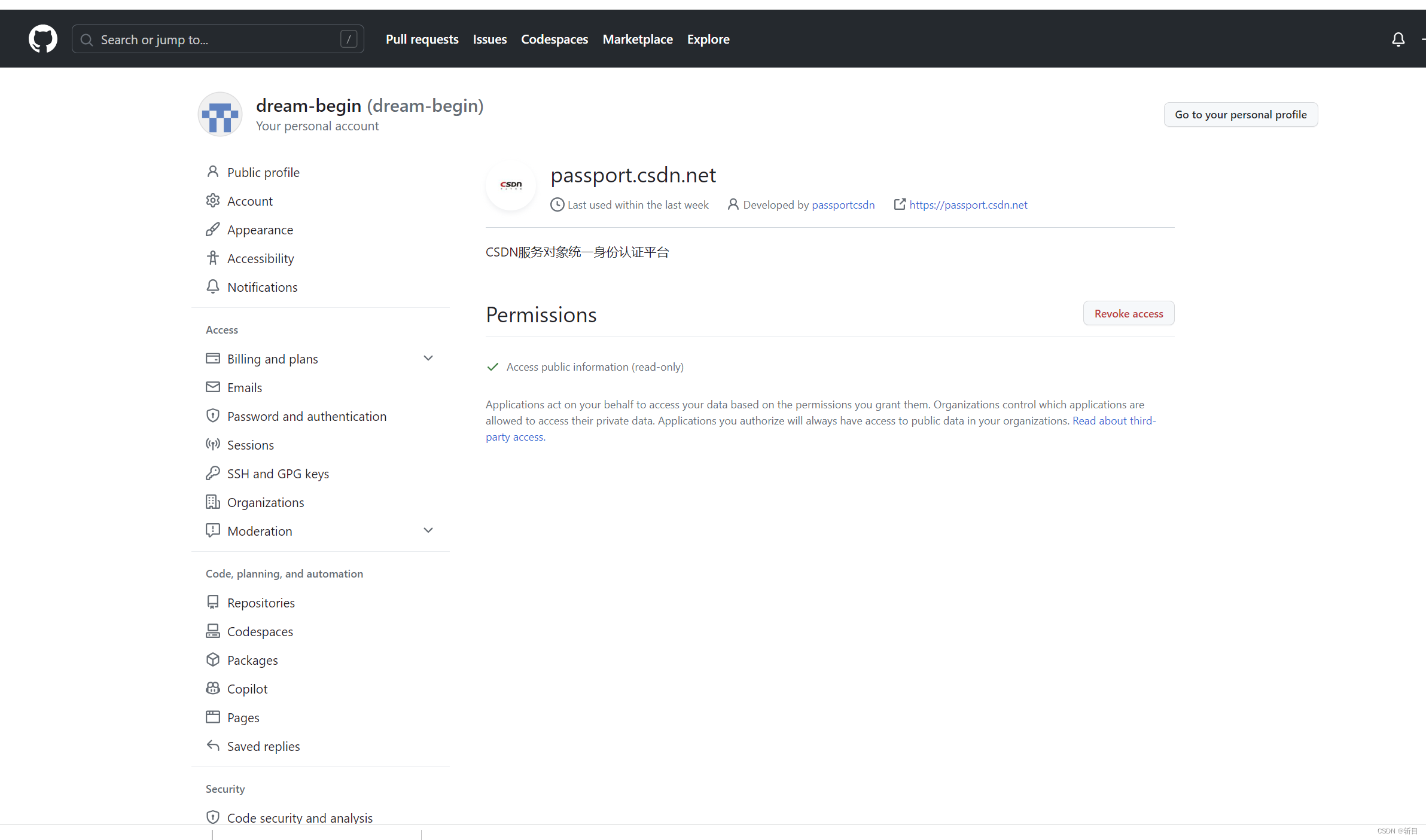Click the CSDN app logo avatar
This screenshot has height=840, width=1426.
[510, 185]
